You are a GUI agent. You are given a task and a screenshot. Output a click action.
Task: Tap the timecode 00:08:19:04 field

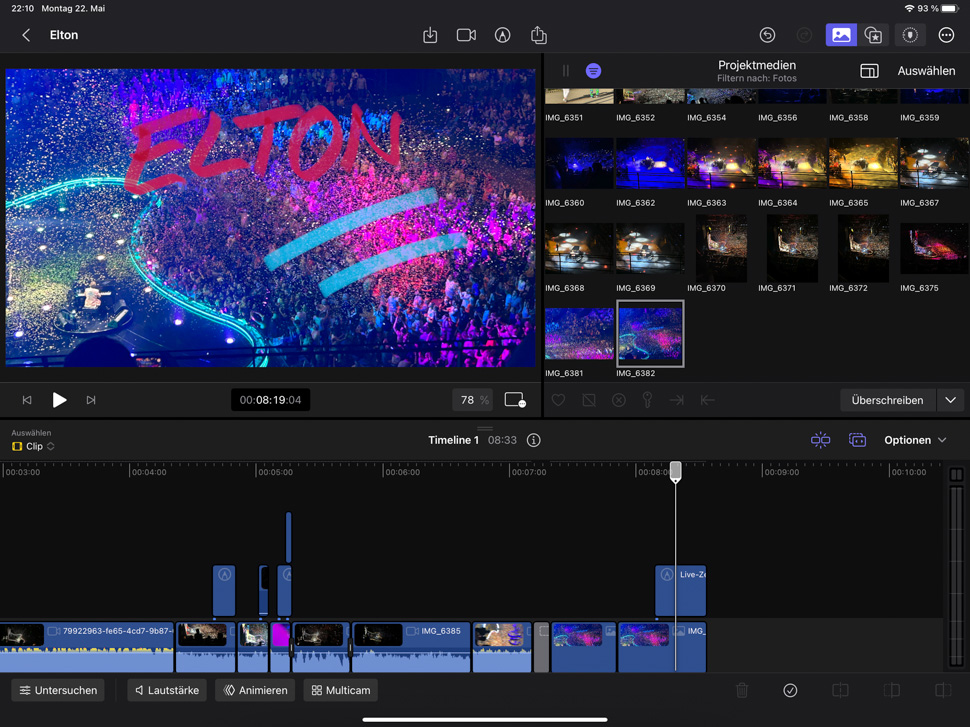coord(270,400)
